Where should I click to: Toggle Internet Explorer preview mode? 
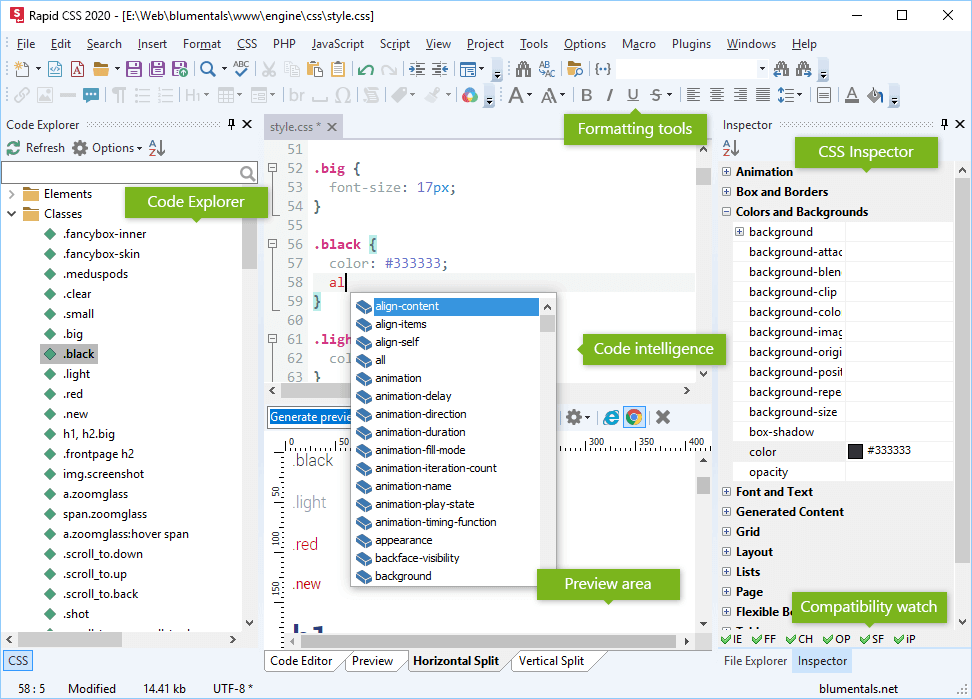pyautogui.click(x=610, y=417)
